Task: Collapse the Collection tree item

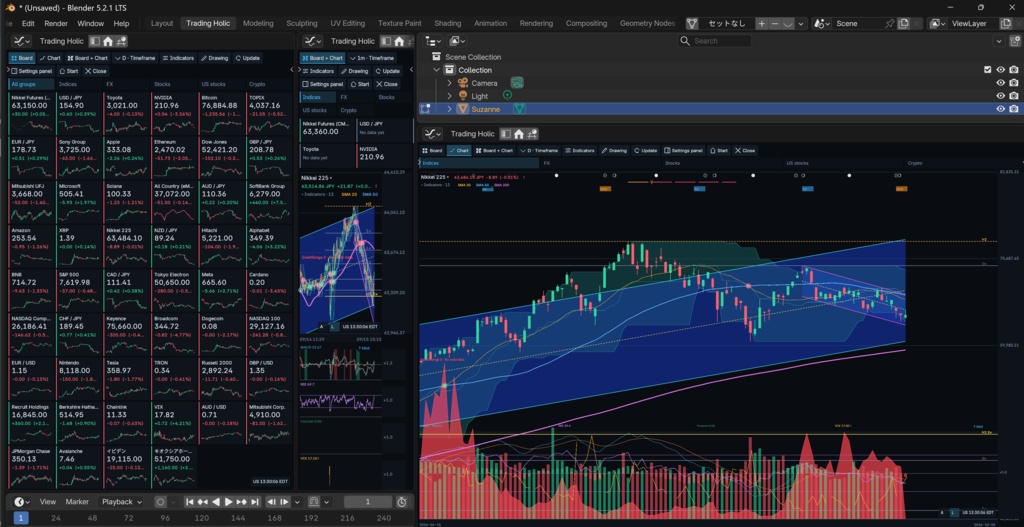Action: (x=436, y=70)
